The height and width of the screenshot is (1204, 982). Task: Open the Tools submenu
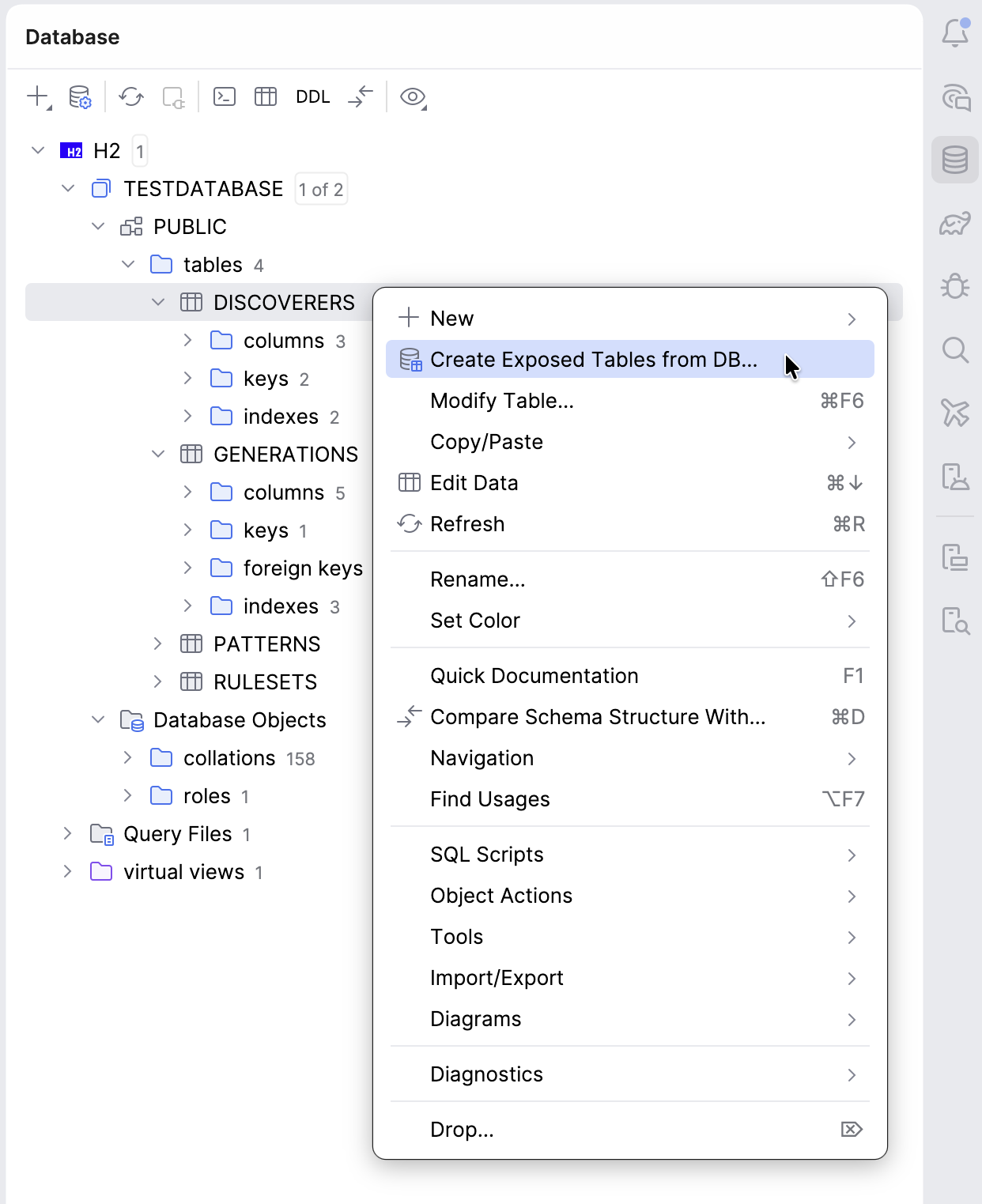point(630,937)
